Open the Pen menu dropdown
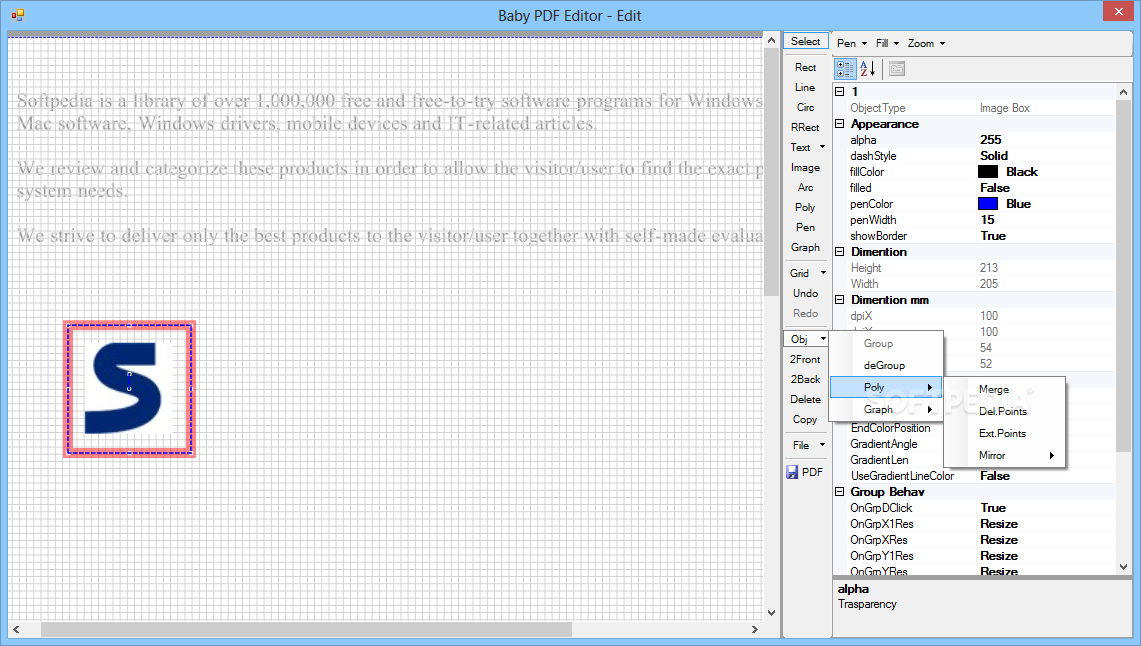1141x646 pixels. [851, 43]
